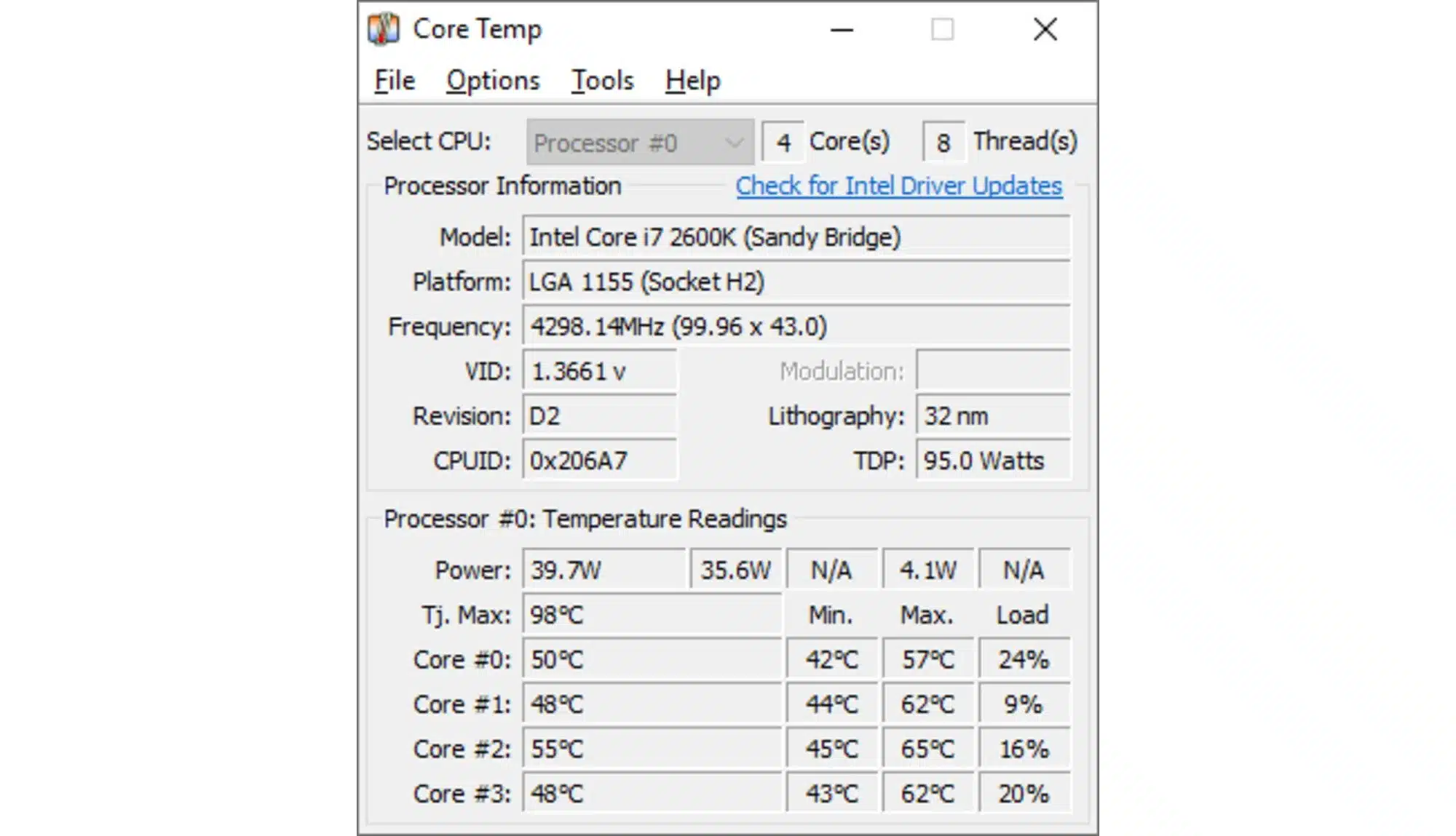
Task: Click the Core #2 load percentage
Action: (1024, 749)
